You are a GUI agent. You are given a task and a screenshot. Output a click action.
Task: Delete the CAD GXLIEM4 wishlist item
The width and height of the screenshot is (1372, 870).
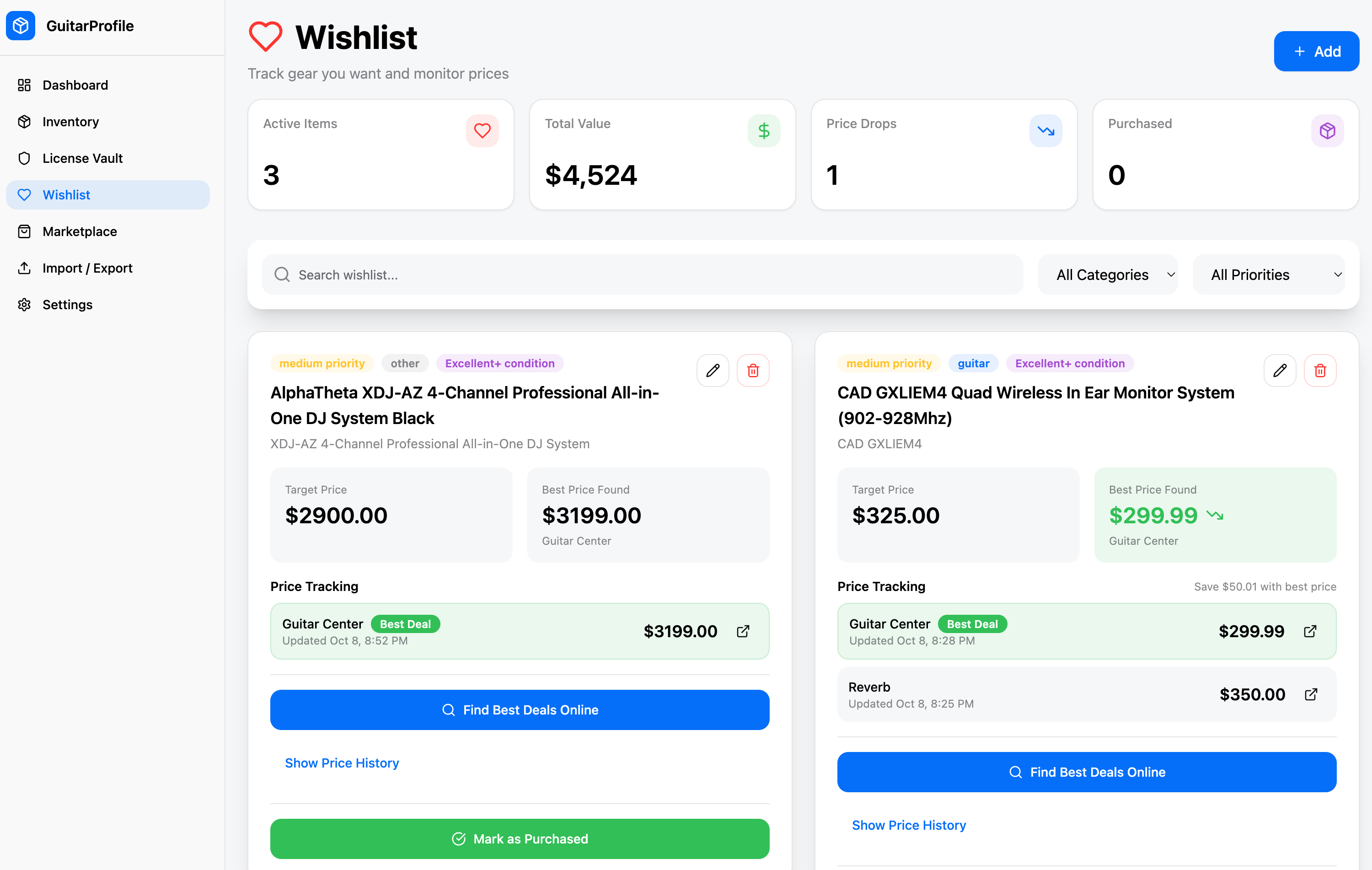click(x=1320, y=371)
